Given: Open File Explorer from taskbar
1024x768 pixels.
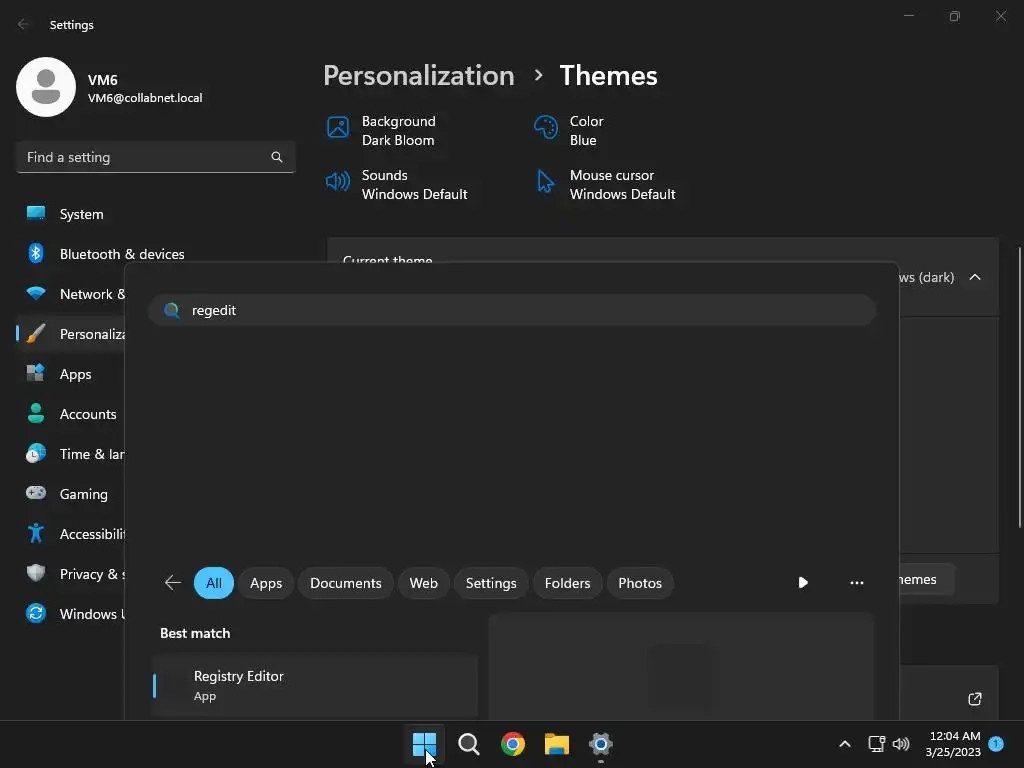Looking at the screenshot, I should (557, 744).
